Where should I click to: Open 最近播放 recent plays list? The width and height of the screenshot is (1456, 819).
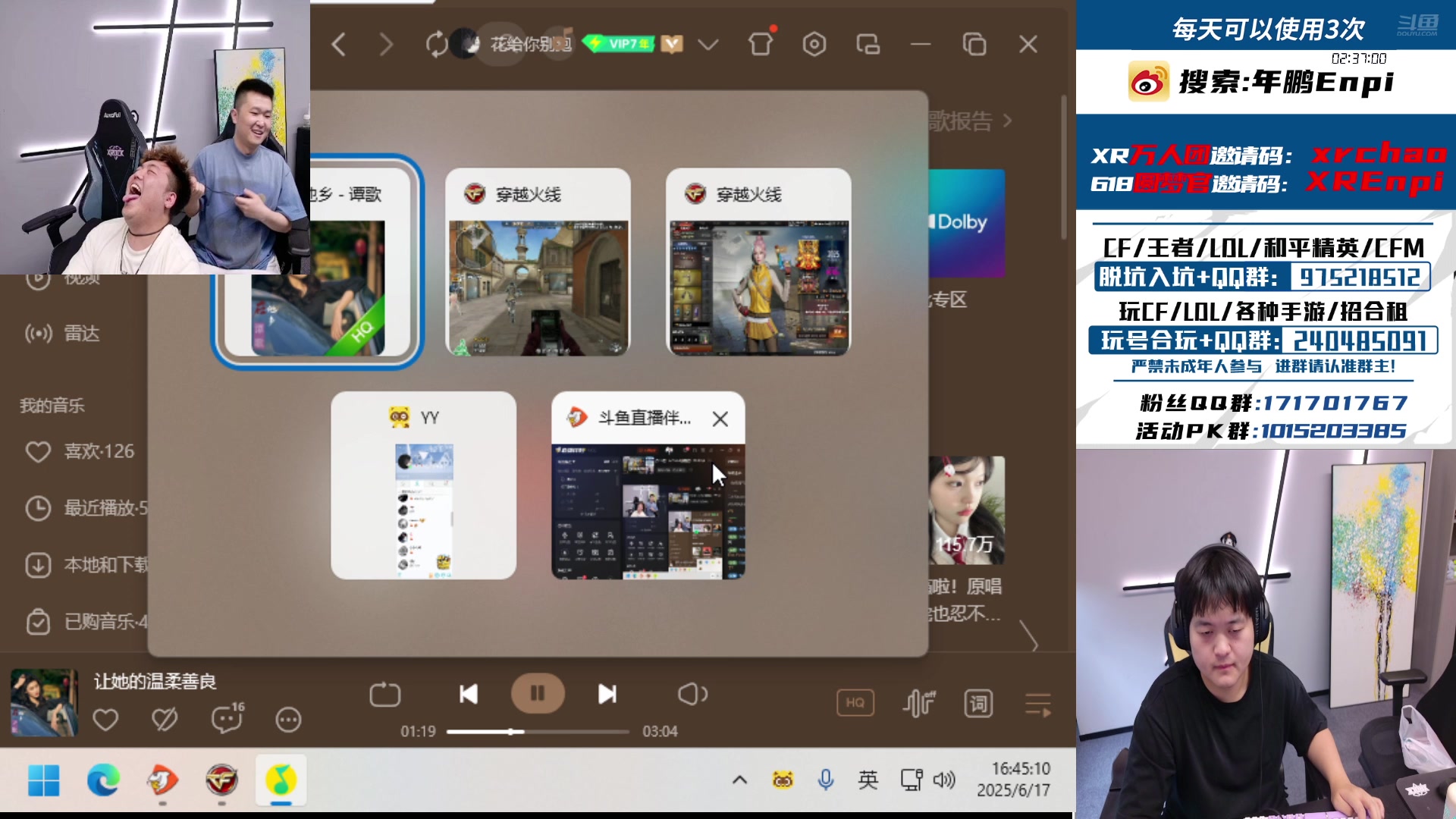86,507
